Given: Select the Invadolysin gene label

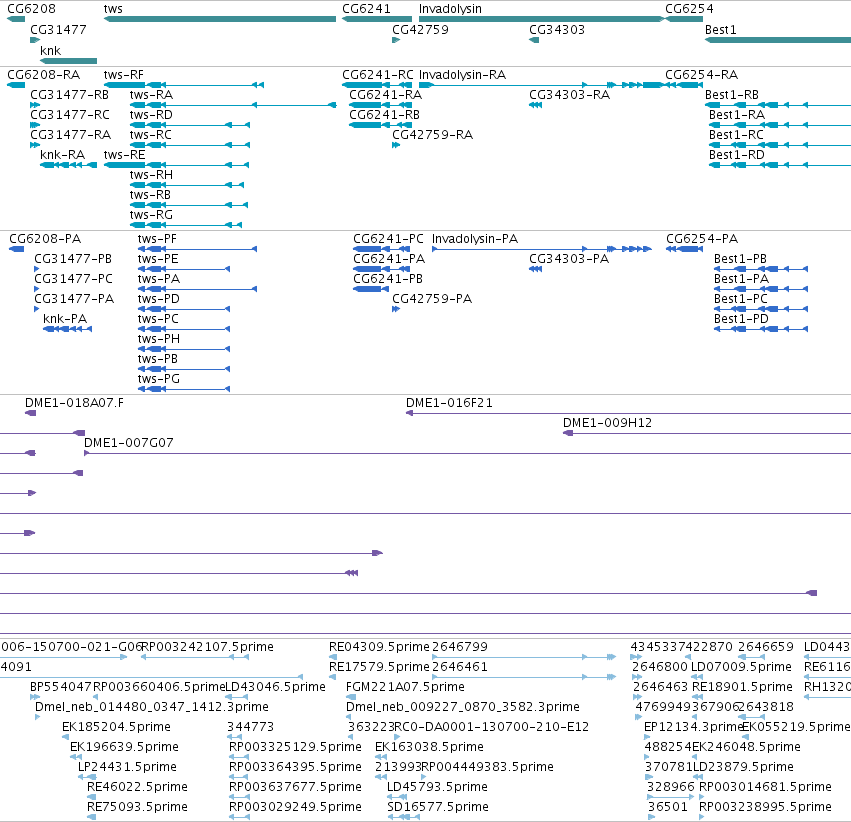Looking at the screenshot, I should (x=450, y=9).
